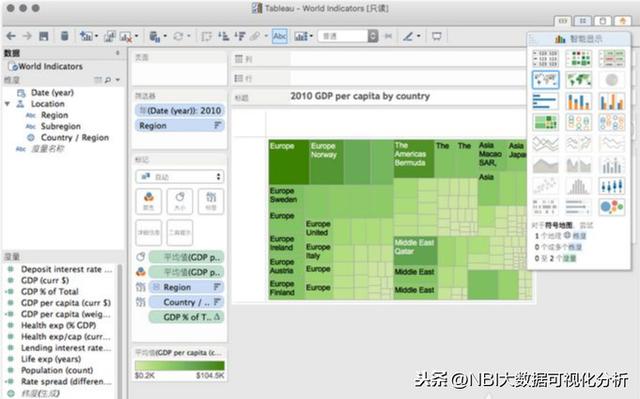The height and width of the screenshot is (399, 640).
Task: Select GDP per capita (curr $) measure
Action: [66, 303]
